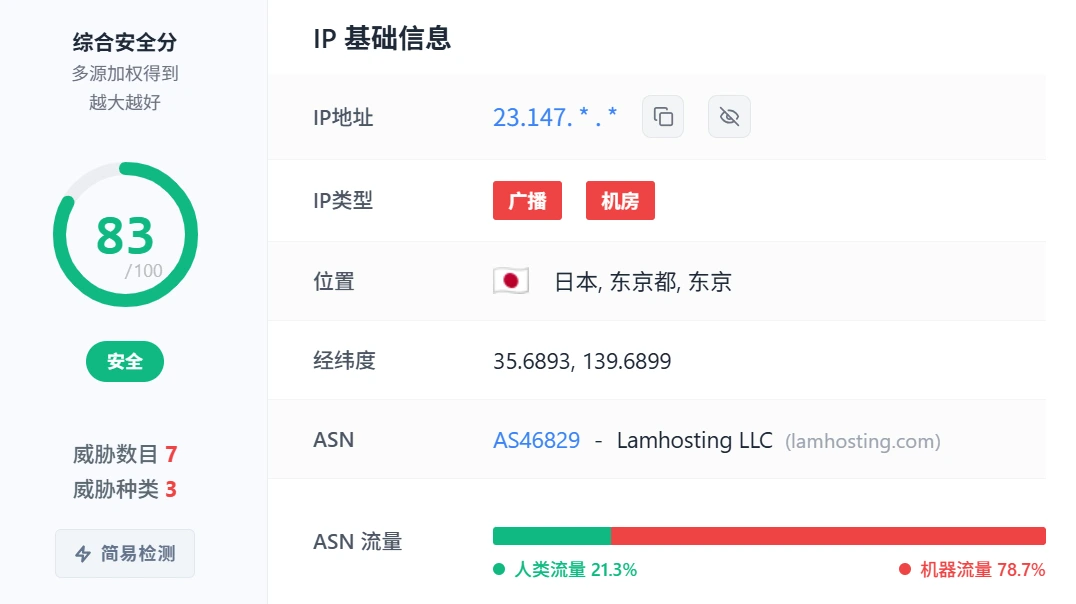This screenshot has width=1076, height=604.
Task: Click the 机房 IP type tag
Action: (x=620, y=200)
